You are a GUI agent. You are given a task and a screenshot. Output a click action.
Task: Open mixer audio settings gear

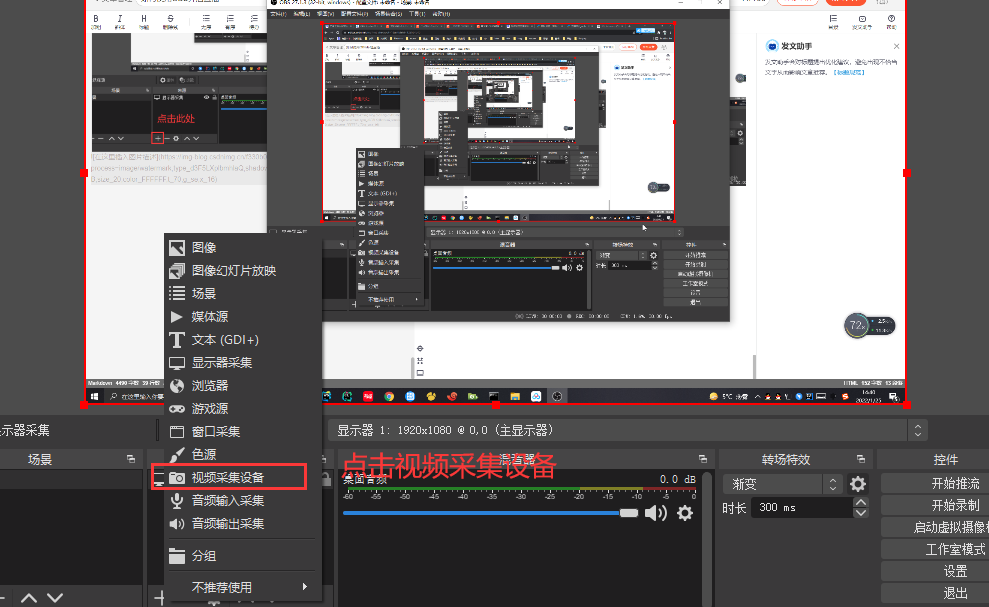click(x=685, y=513)
